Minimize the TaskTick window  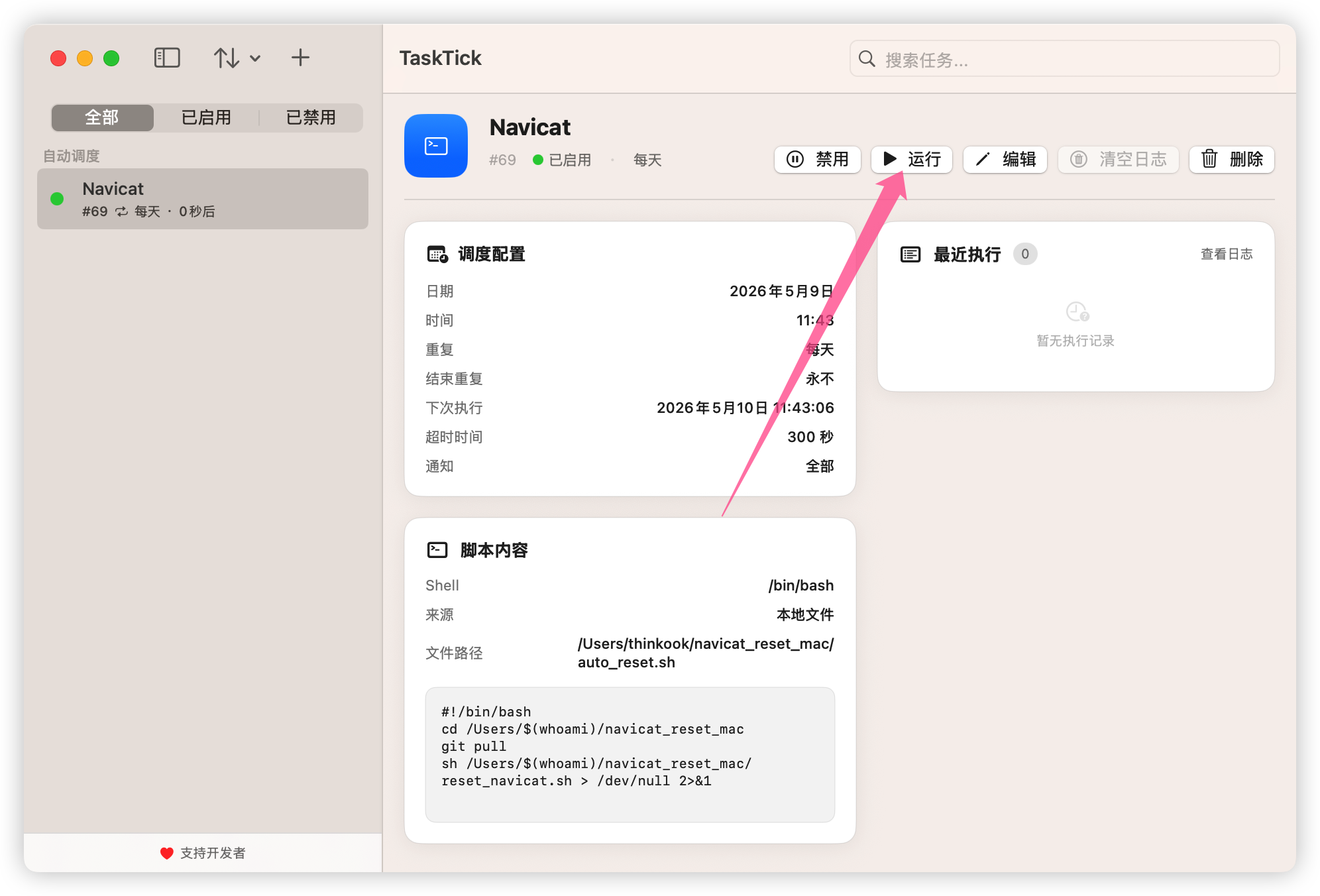[x=85, y=58]
